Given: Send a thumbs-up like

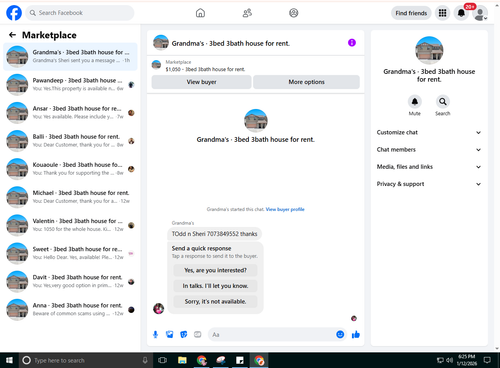Looking at the screenshot, I should pyautogui.click(x=356, y=334).
